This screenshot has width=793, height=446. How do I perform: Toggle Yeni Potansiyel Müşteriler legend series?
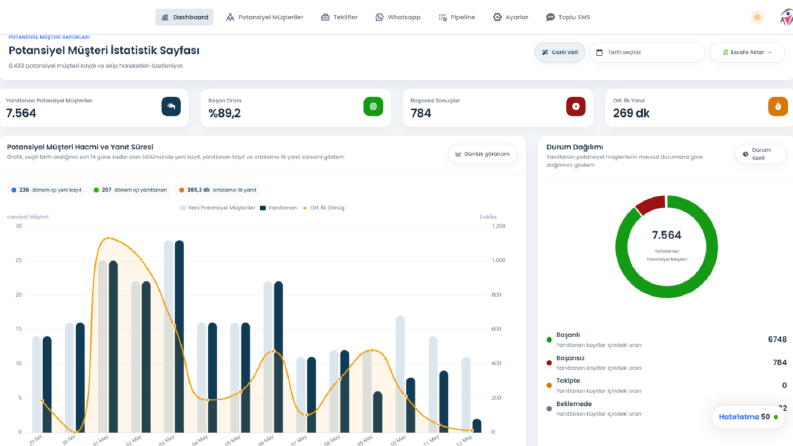[x=217, y=208]
